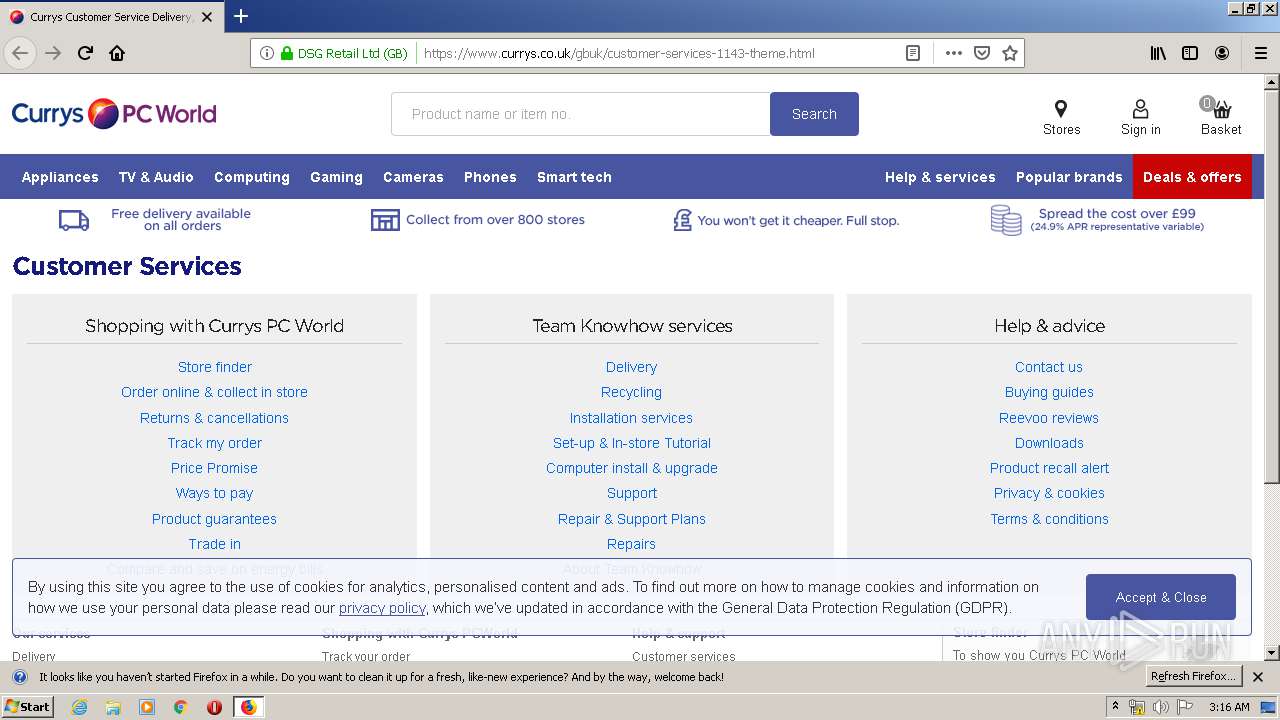The height and width of the screenshot is (720, 1280).
Task: Open Windows Start menu
Action: point(27,707)
